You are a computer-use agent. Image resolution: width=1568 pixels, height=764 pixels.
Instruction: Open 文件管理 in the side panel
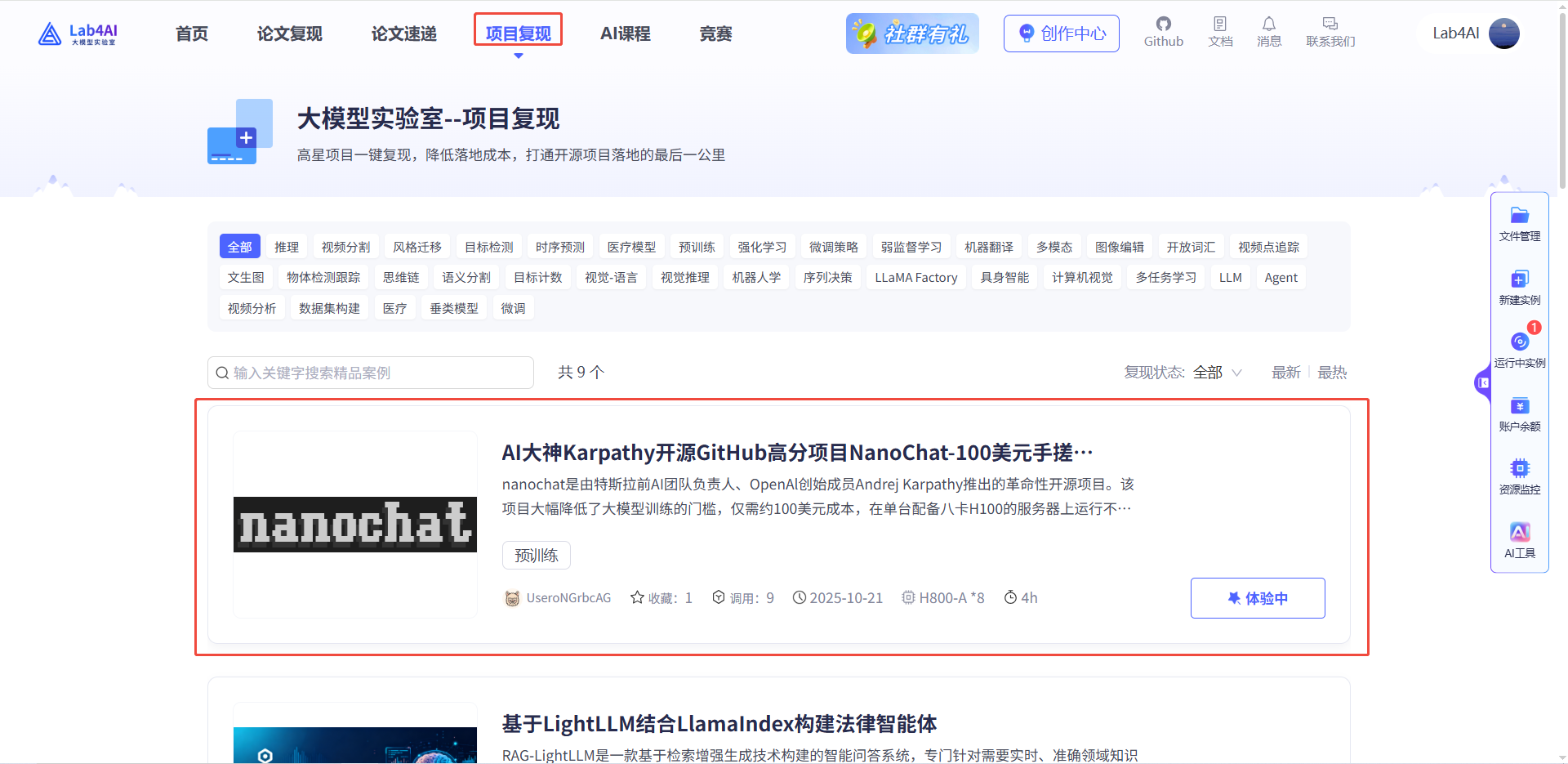[x=1520, y=224]
